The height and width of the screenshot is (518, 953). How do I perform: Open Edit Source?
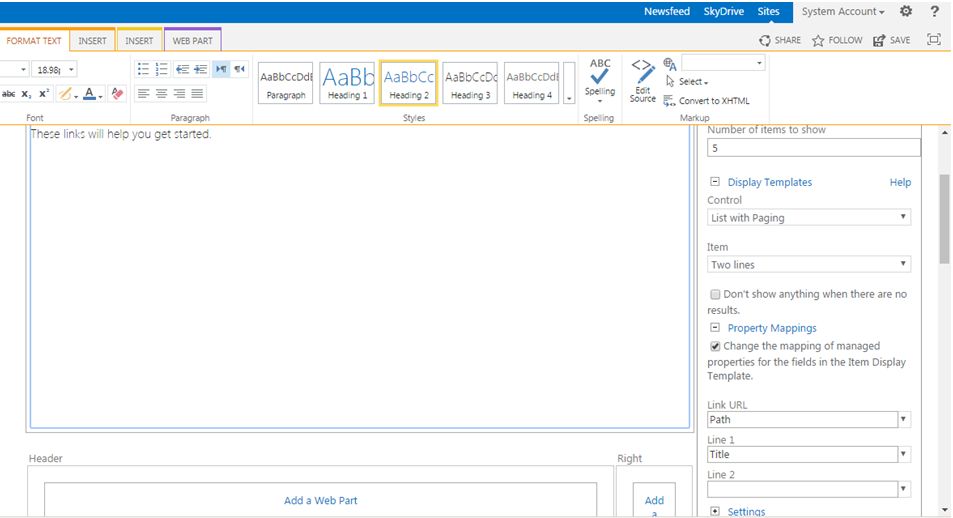coord(642,81)
